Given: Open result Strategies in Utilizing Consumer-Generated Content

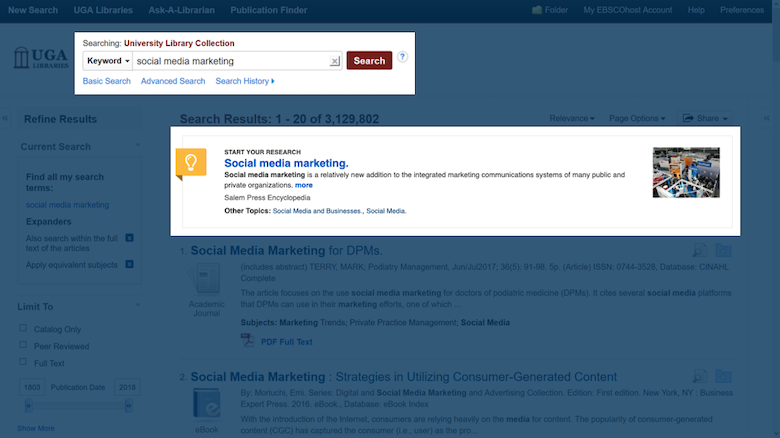Looking at the screenshot, I should pos(403,377).
